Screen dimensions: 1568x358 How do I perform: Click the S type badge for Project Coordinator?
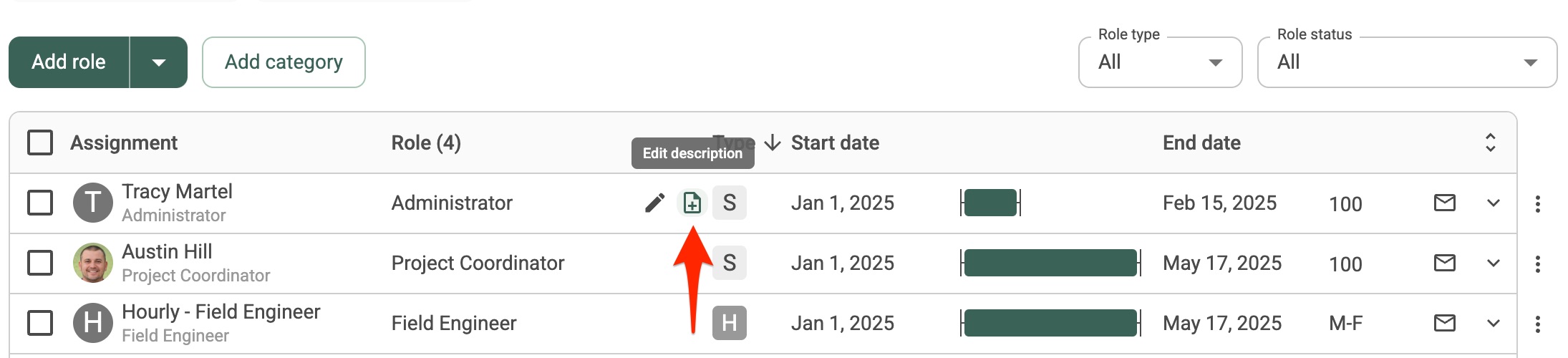pos(730,263)
